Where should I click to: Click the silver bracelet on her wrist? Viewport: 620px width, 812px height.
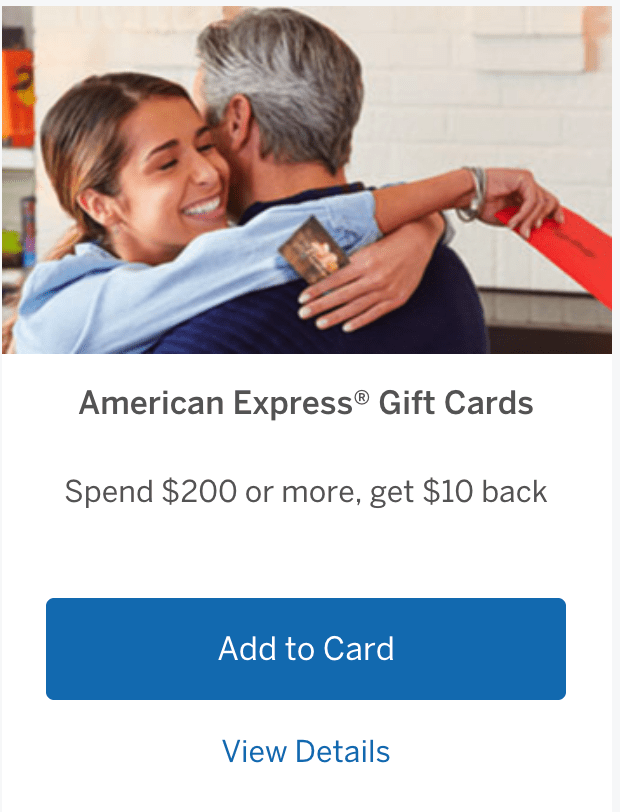(474, 194)
